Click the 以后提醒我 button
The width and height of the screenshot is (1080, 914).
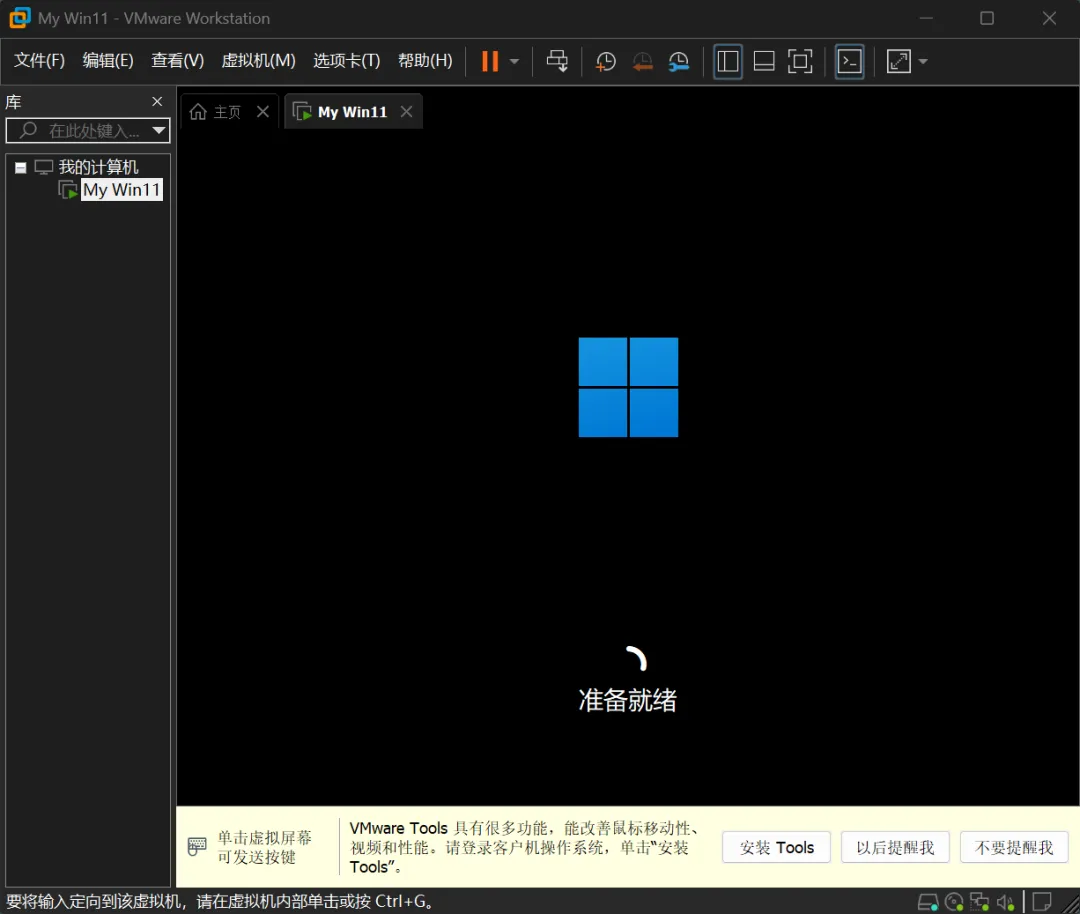click(x=895, y=847)
